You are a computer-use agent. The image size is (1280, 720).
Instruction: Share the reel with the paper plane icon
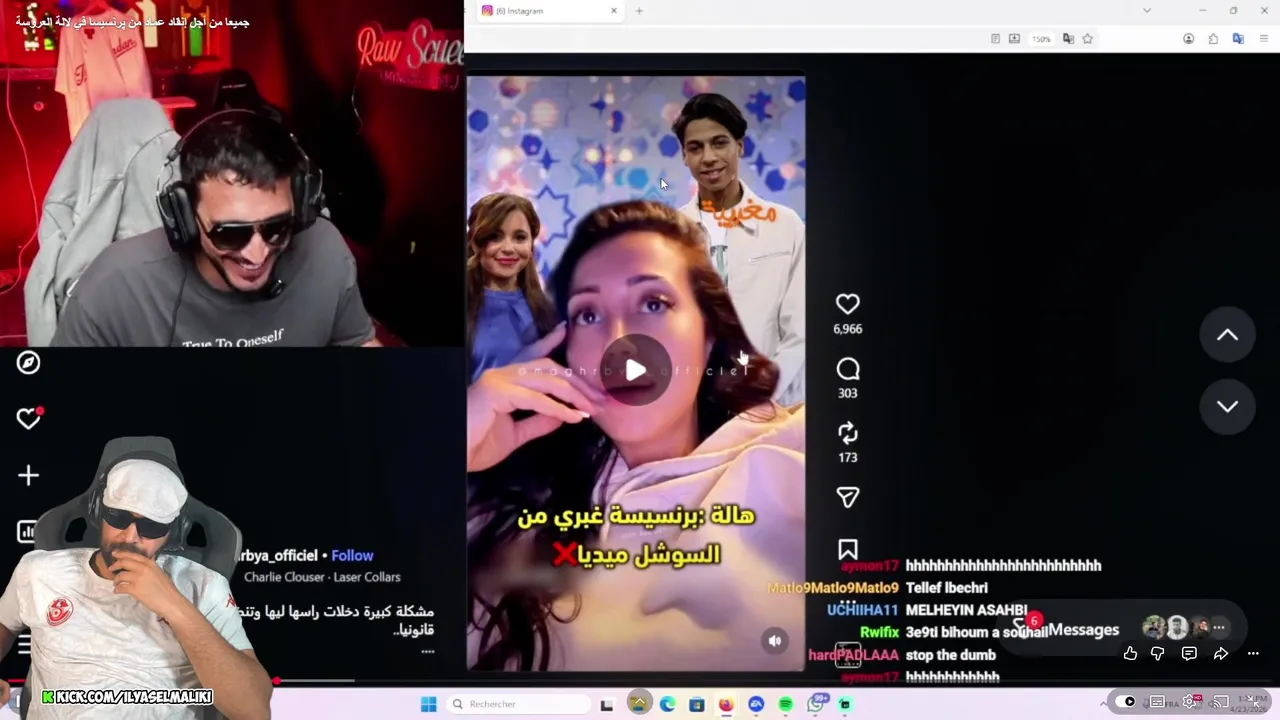tap(847, 497)
